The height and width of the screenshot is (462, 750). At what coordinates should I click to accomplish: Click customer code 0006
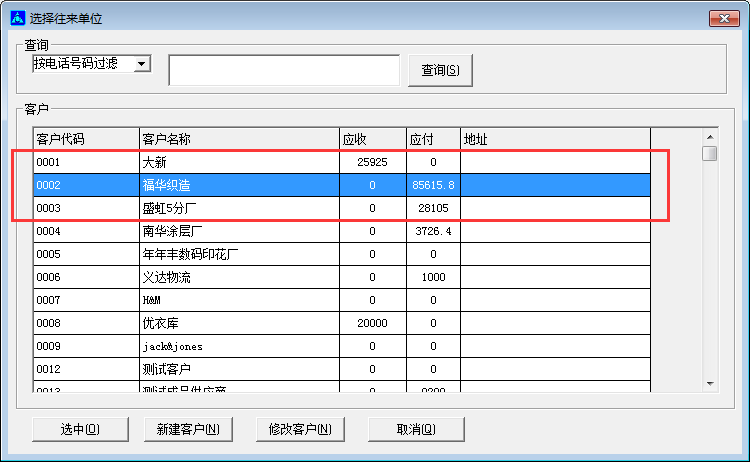48,277
